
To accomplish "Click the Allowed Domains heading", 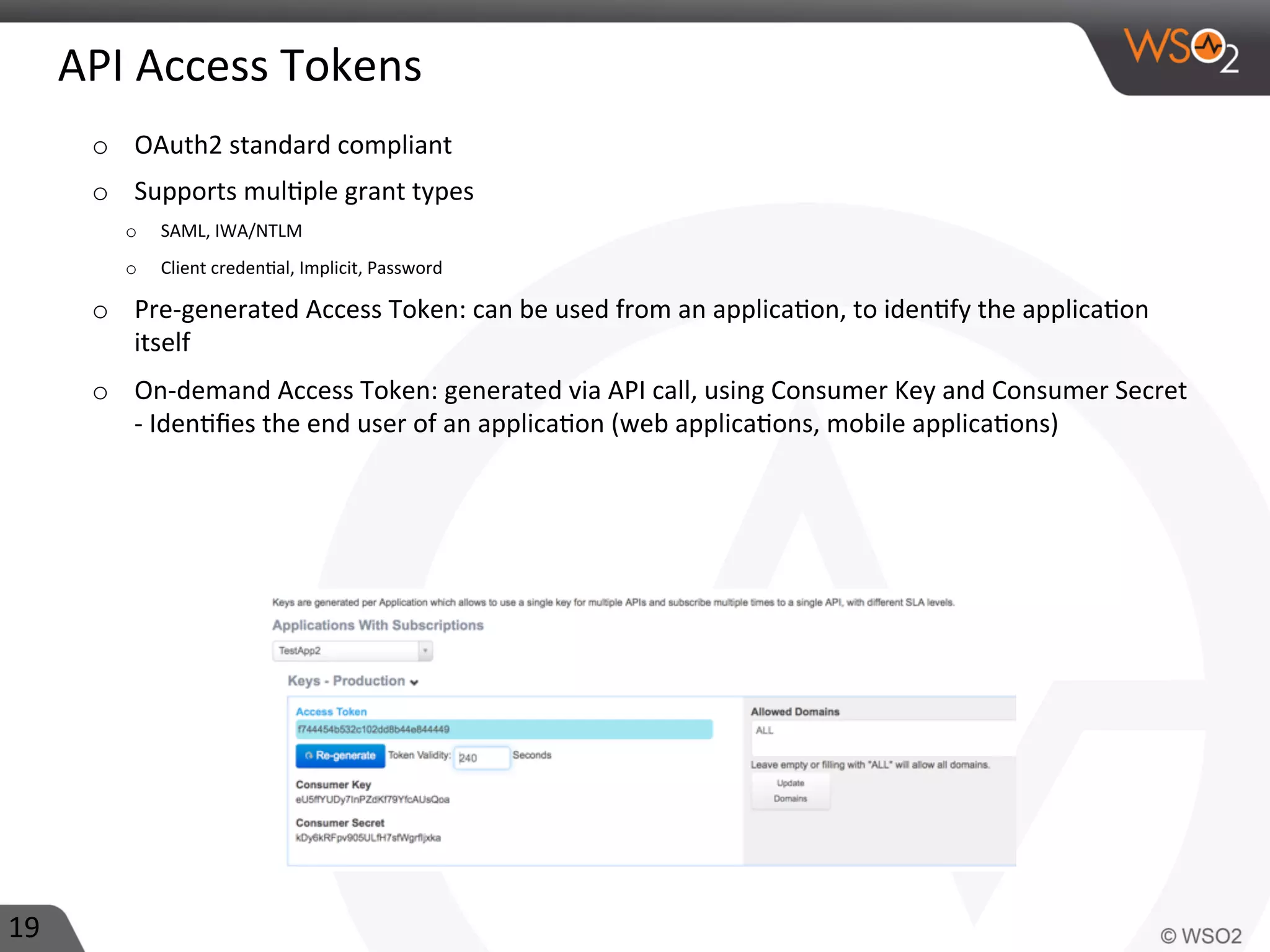I will 795,712.
